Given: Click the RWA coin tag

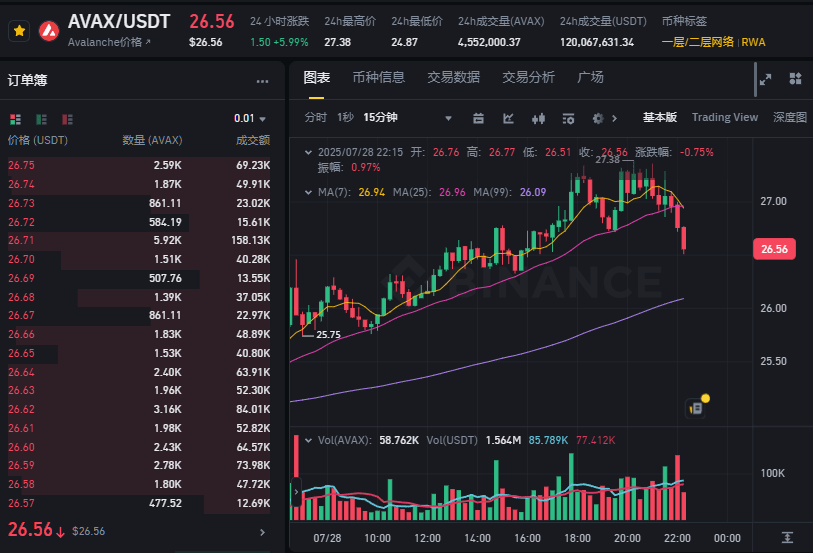Looking at the screenshot, I should 753,42.
